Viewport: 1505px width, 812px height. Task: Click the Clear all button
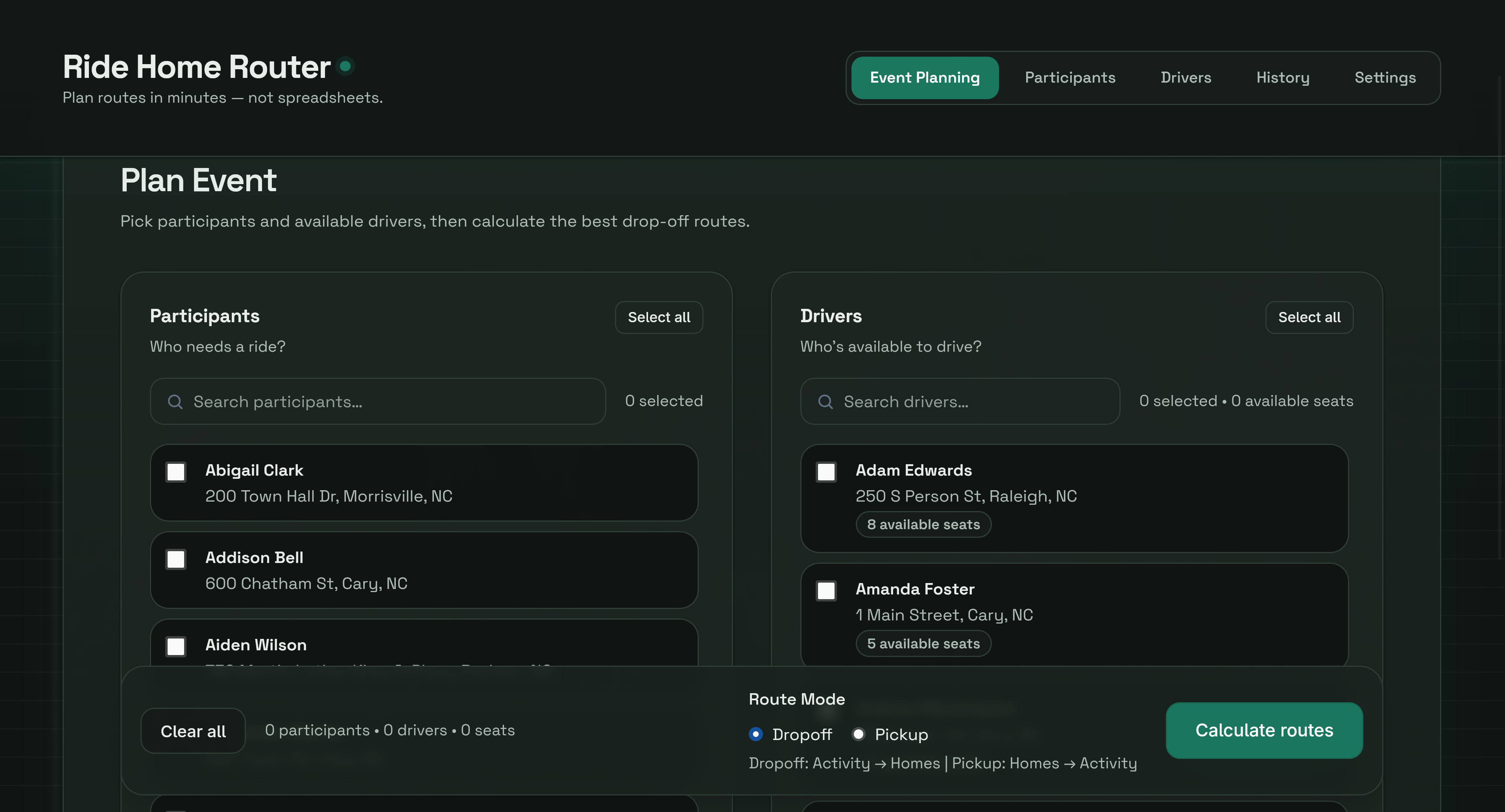click(x=193, y=731)
